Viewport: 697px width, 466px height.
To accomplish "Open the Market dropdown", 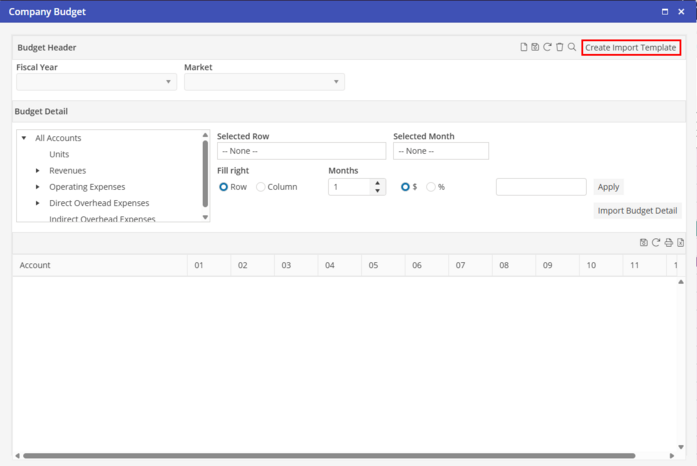I will tap(264, 82).
